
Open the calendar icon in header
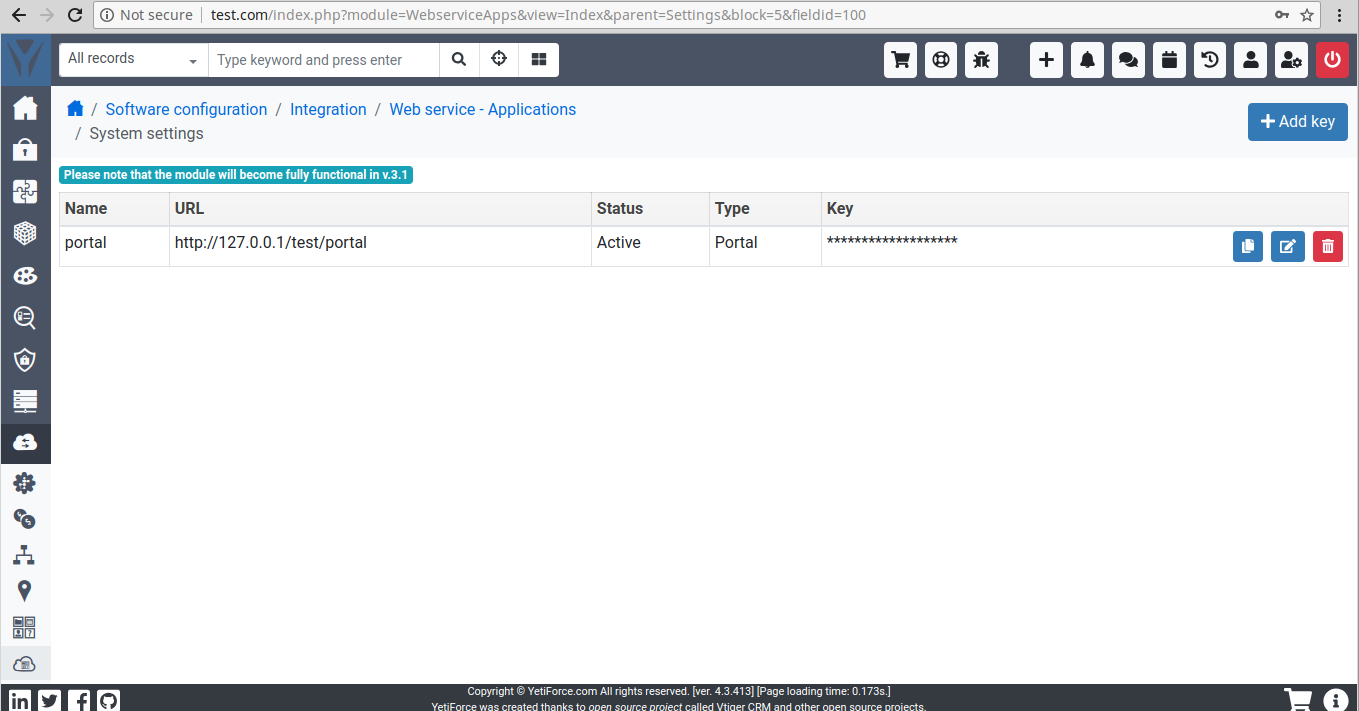[1169, 60]
